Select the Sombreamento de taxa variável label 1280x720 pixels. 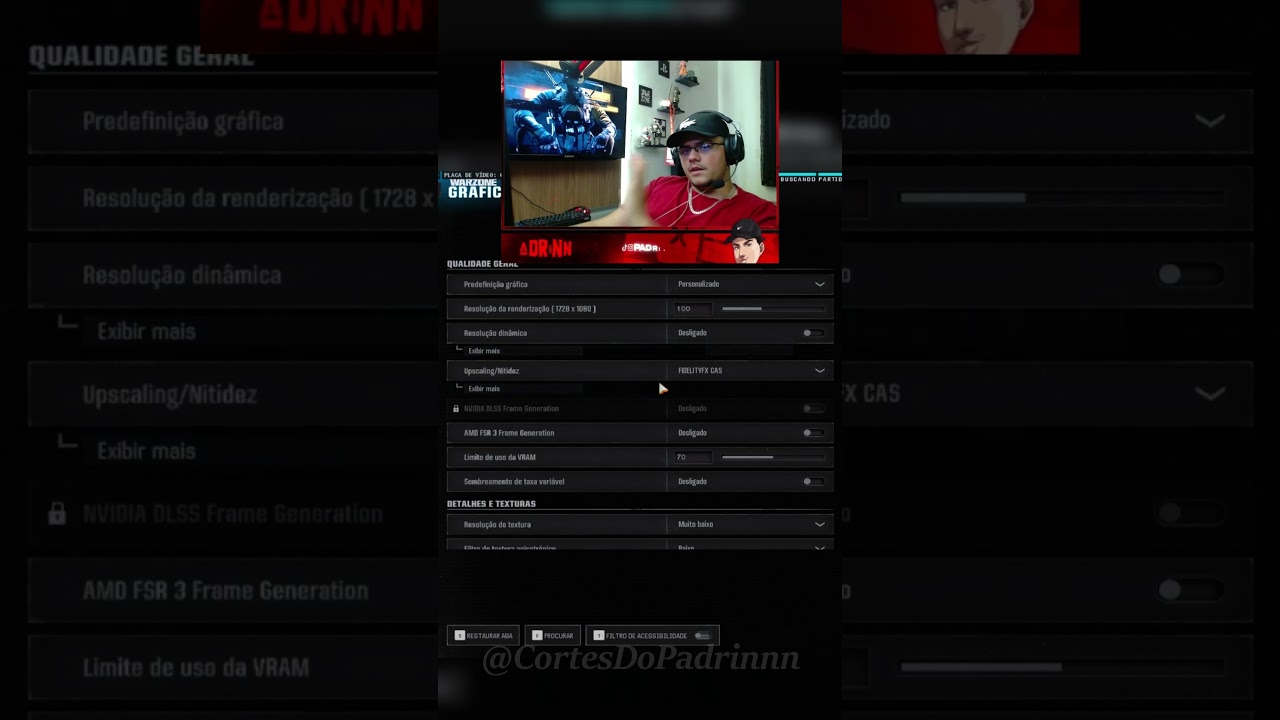(x=514, y=481)
